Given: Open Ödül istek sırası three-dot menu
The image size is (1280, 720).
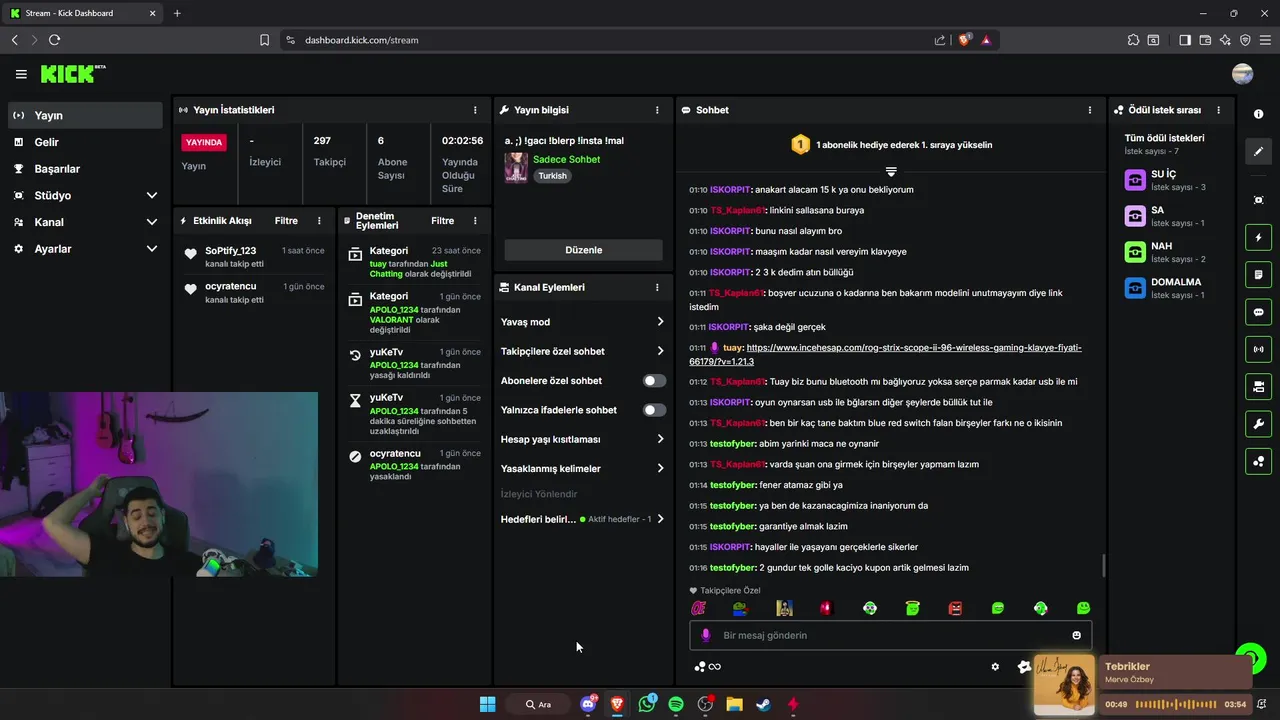Looking at the screenshot, I should point(1218,110).
